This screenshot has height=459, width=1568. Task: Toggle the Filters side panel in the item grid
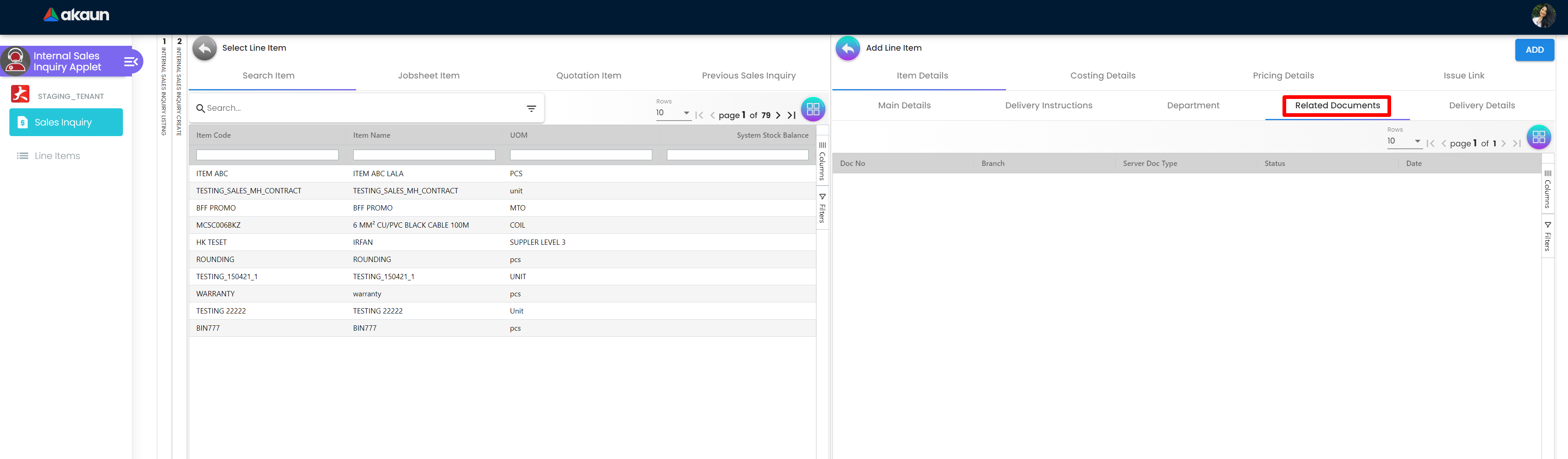(x=822, y=208)
